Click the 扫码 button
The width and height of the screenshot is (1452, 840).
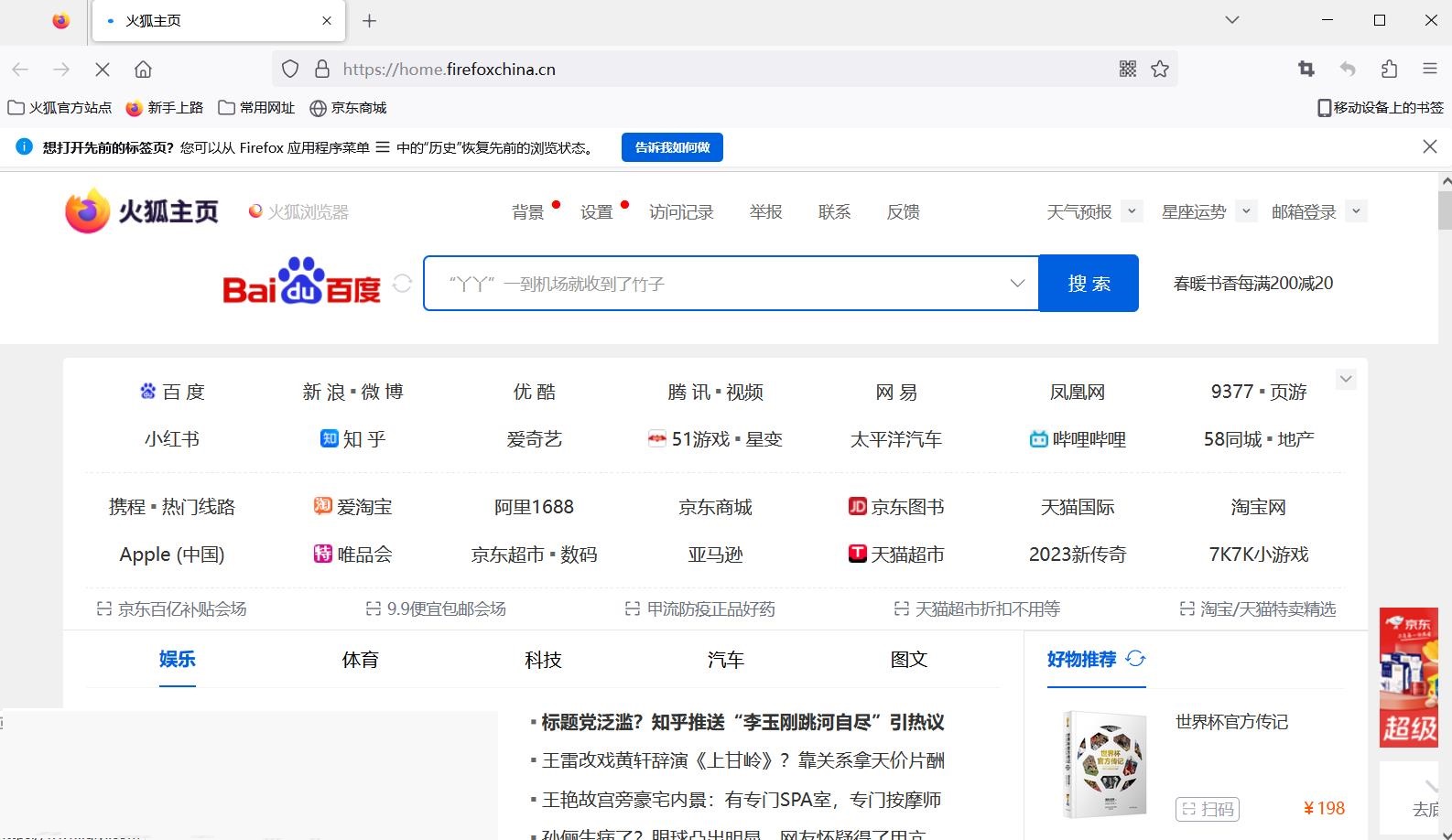[1208, 809]
